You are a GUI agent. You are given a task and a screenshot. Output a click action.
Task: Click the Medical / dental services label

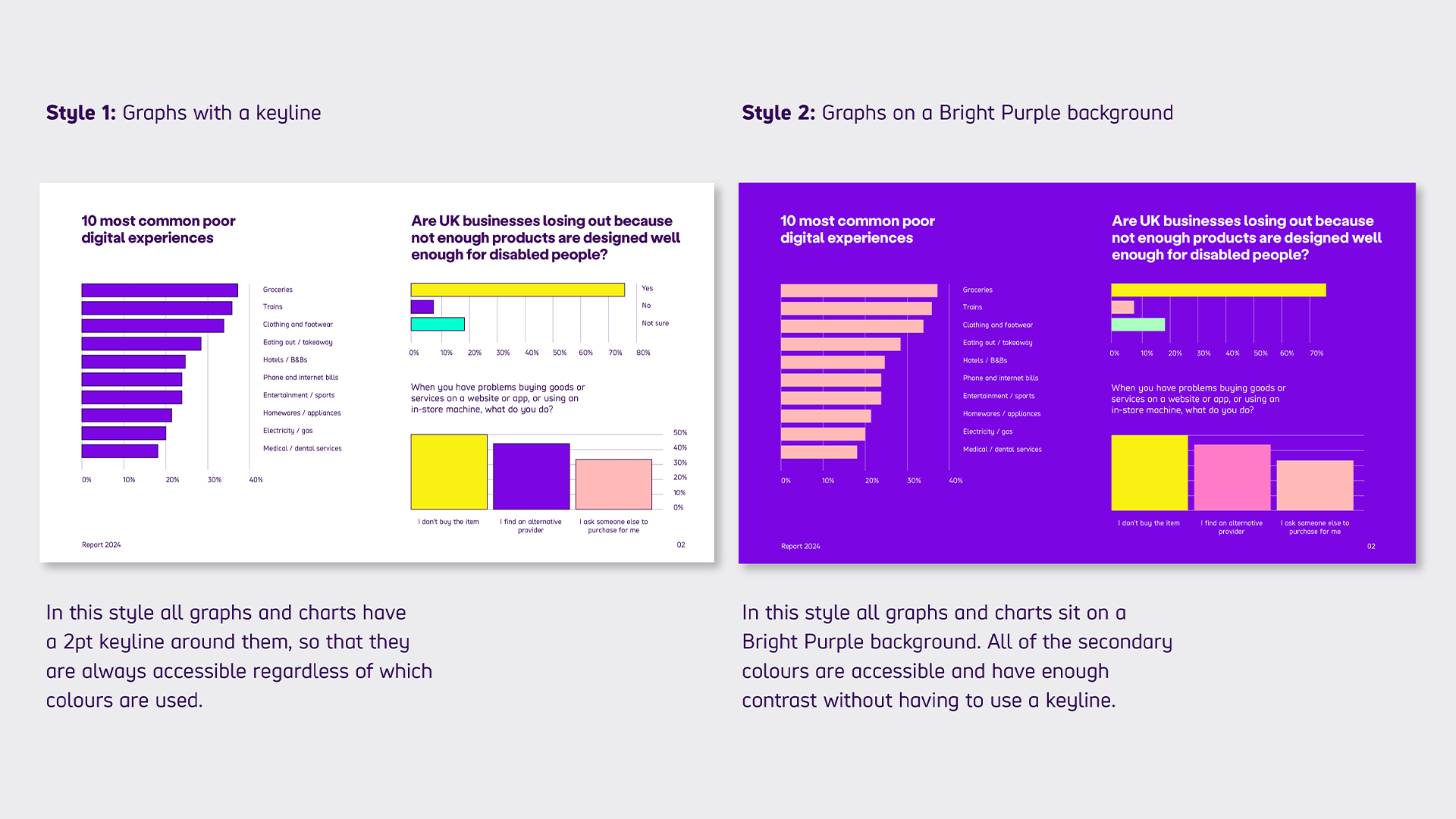(301, 448)
